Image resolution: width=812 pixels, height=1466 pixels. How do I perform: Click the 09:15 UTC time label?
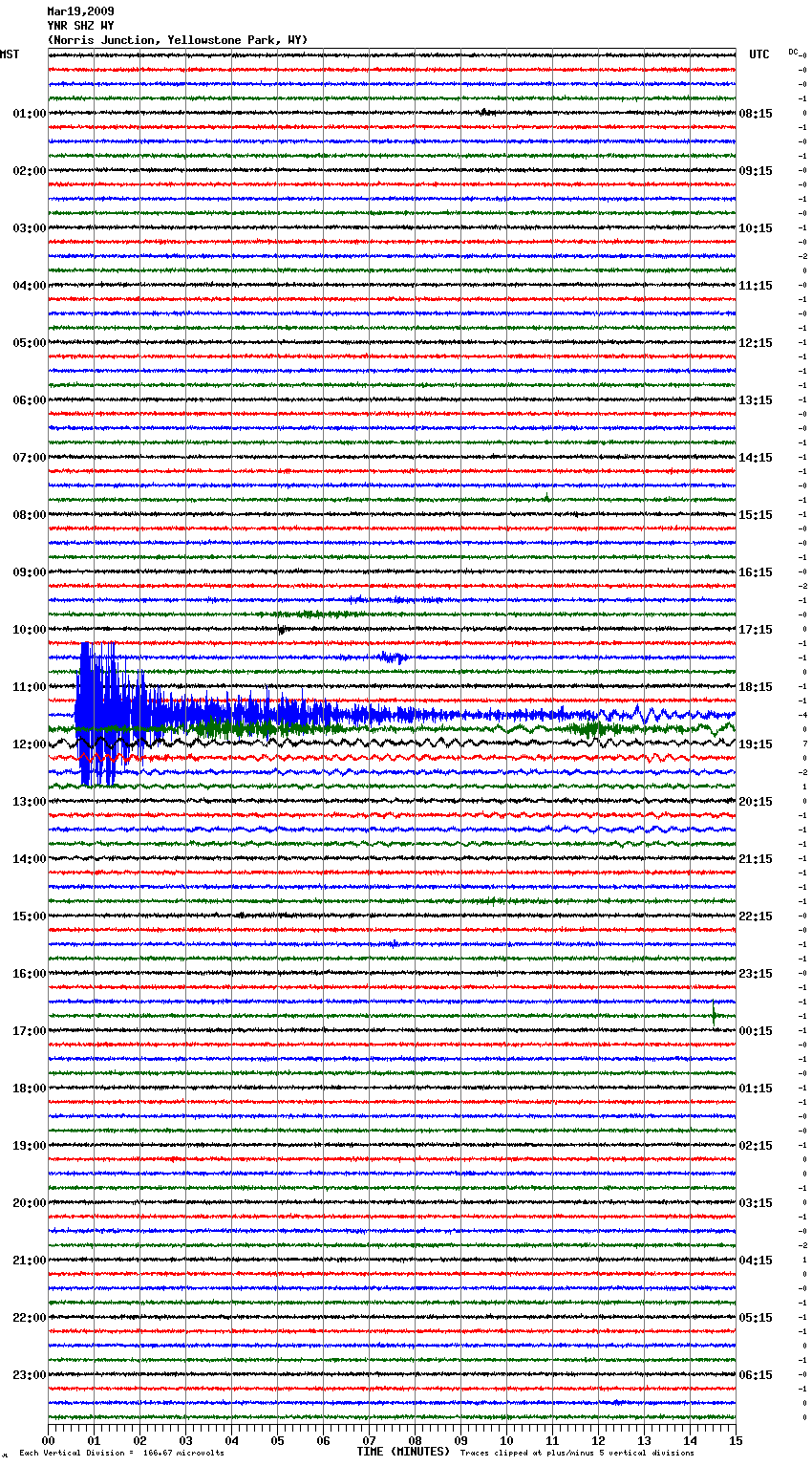[756, 171]
